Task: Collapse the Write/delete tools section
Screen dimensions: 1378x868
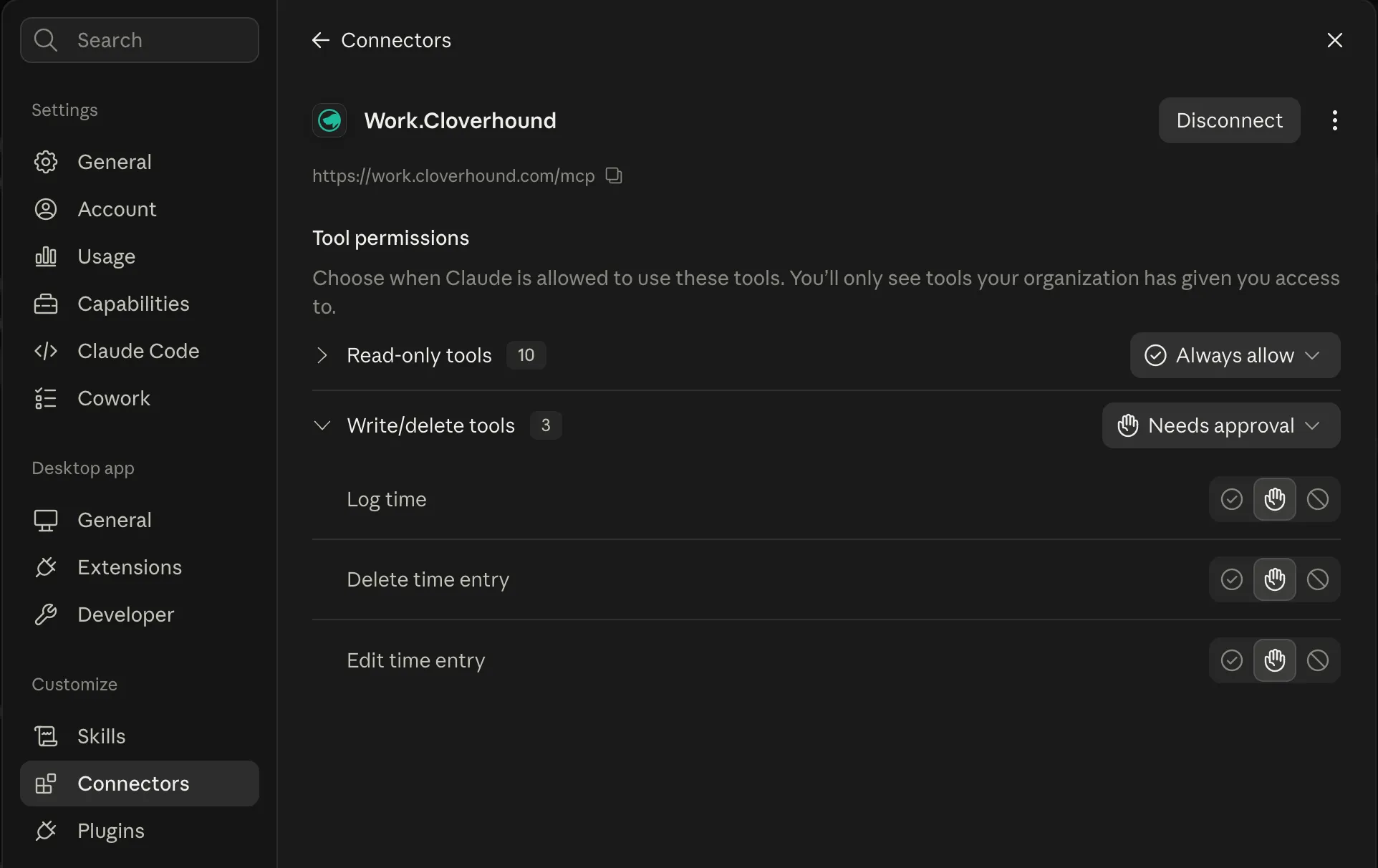Action: [x=322, y=425]
